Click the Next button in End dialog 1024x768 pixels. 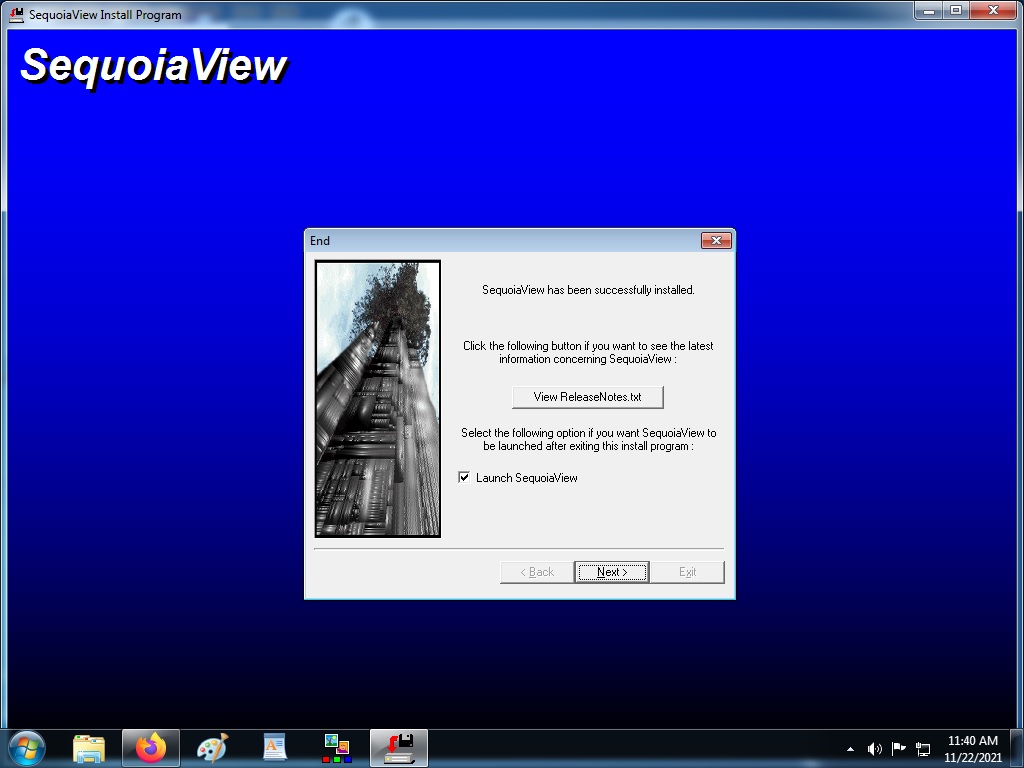pos(611,572)
